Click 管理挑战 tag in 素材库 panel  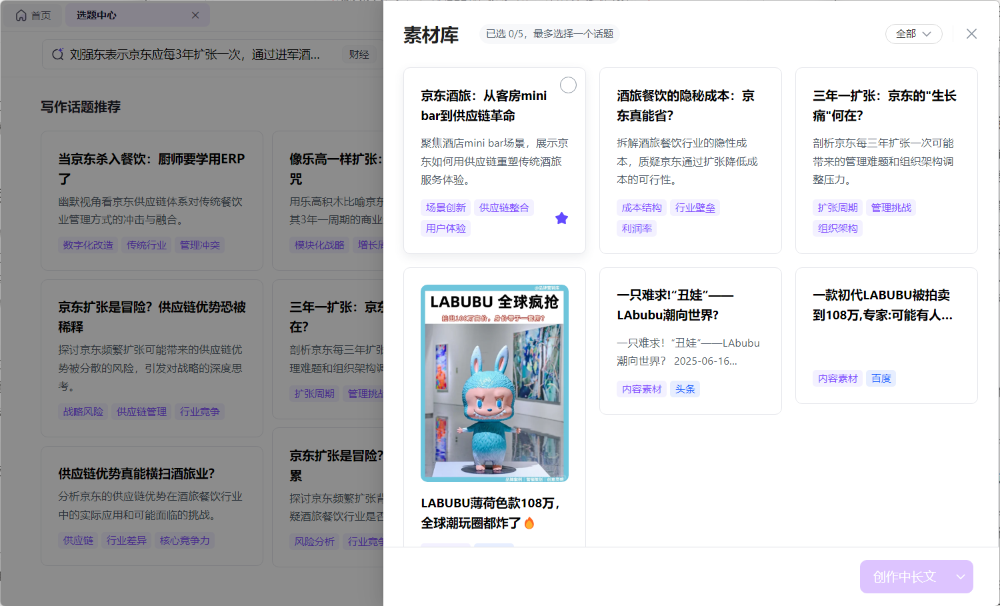click(x=890, y=207)
